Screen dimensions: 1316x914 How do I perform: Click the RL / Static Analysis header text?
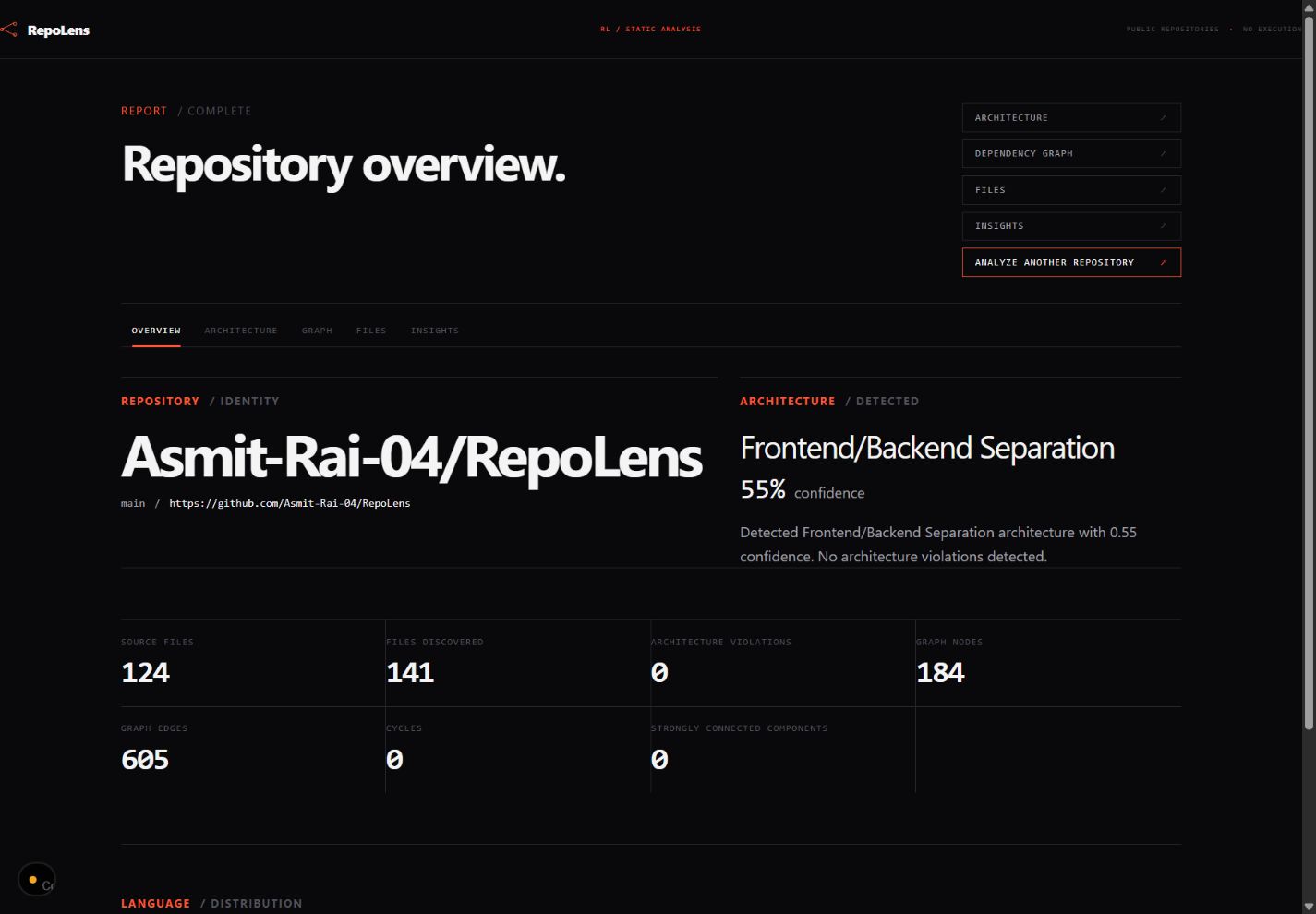click(651, 30)
